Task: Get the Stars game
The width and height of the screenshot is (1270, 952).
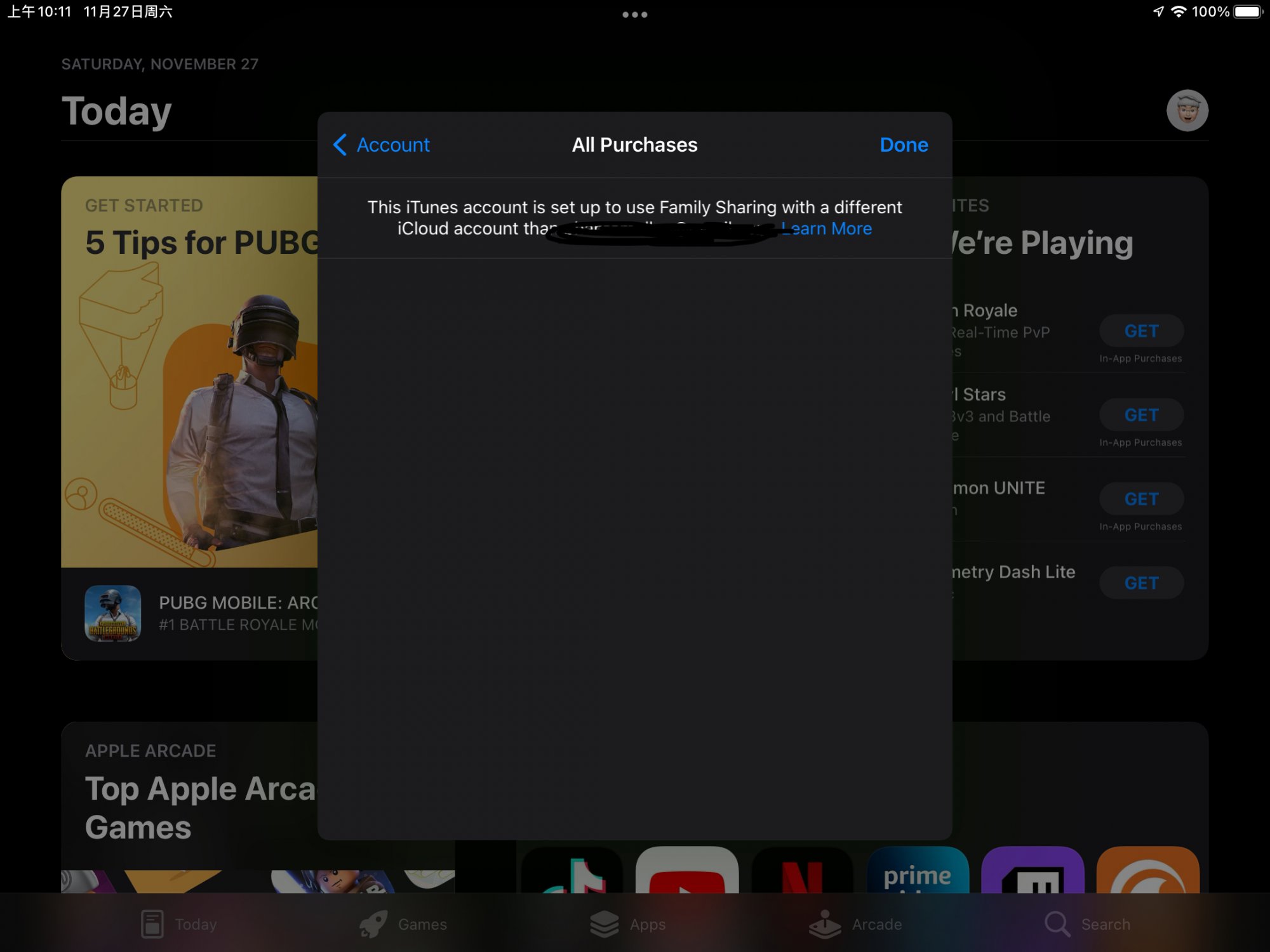Action: (1141, 415)
